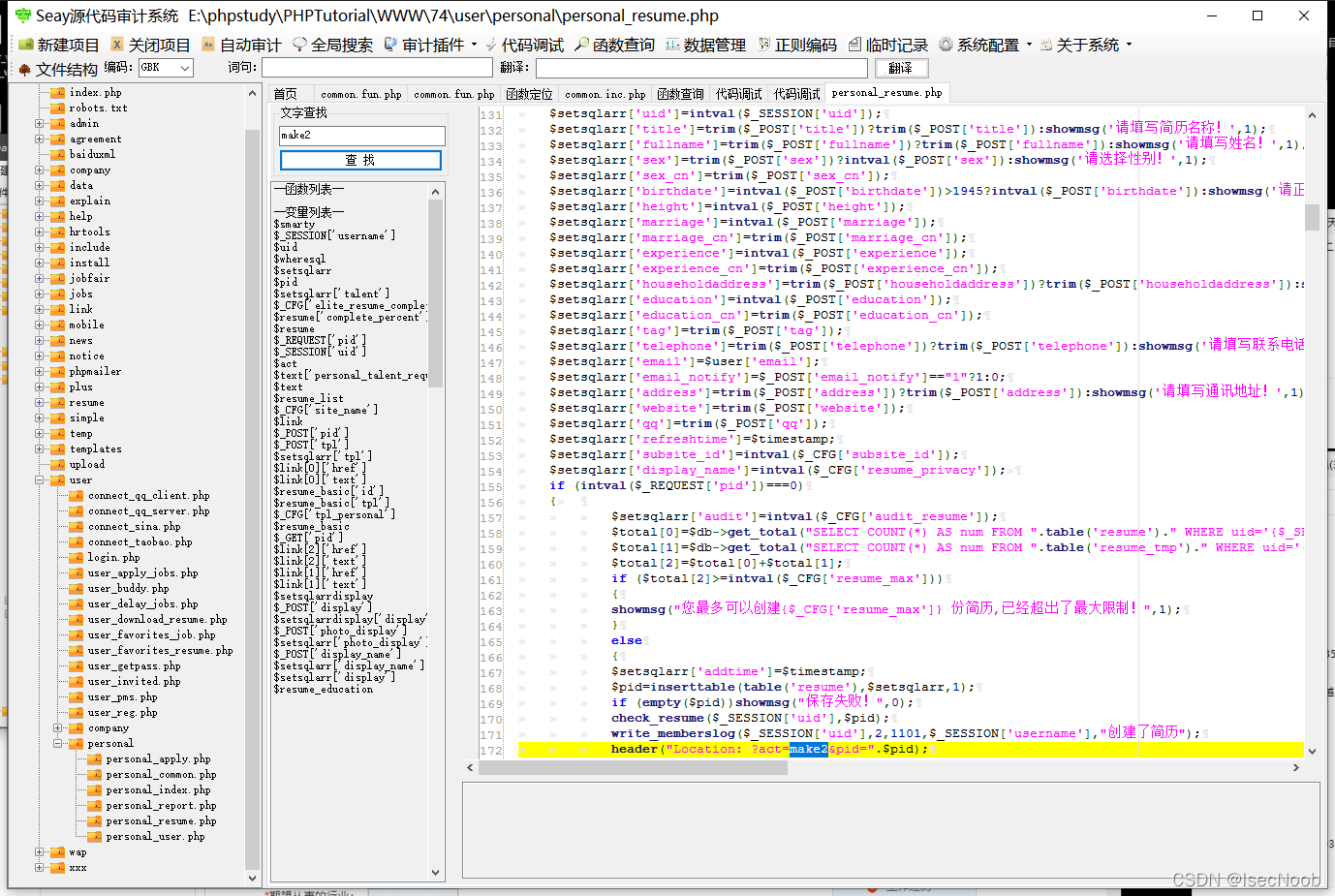The height and width of the screenshot is (896, 1335).
Task: Click the upload folder icon
Action: pyautogui.click(x=58, y=465)
